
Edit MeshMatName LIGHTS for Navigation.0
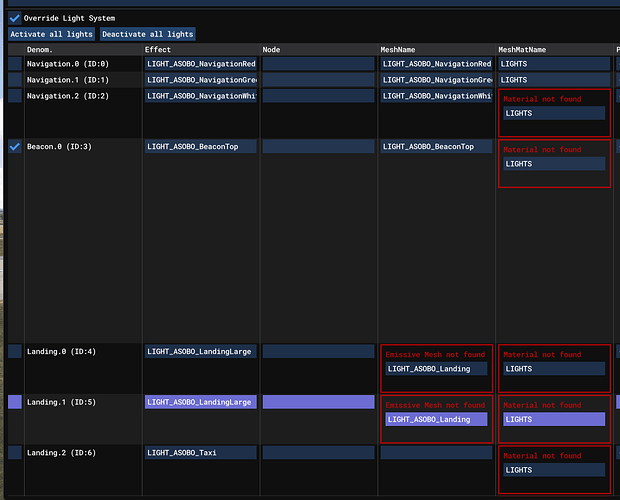coord(554,64)
